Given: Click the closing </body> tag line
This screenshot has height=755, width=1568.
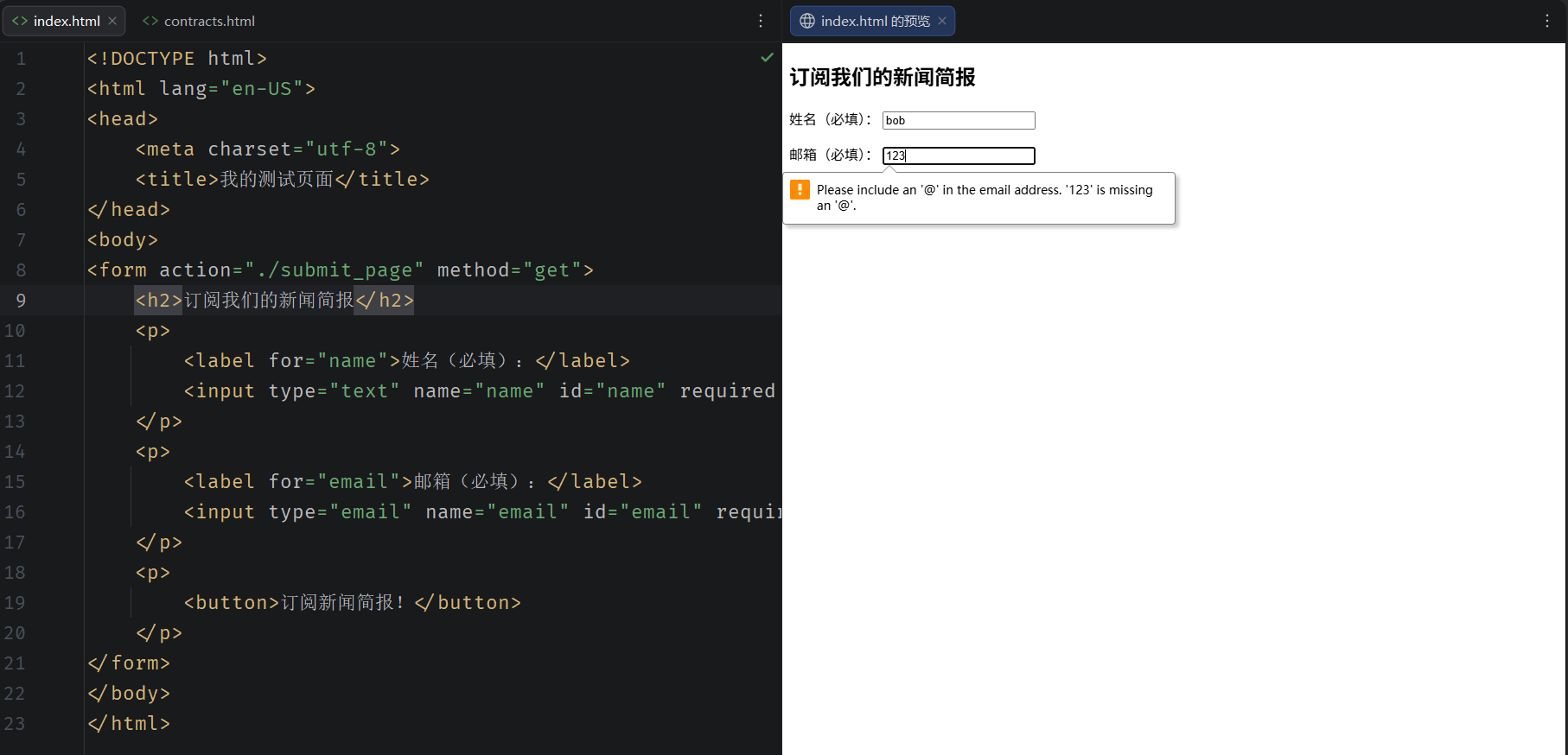Looking at the screenshot, I should pyautogui.click(x=128, y=694).
